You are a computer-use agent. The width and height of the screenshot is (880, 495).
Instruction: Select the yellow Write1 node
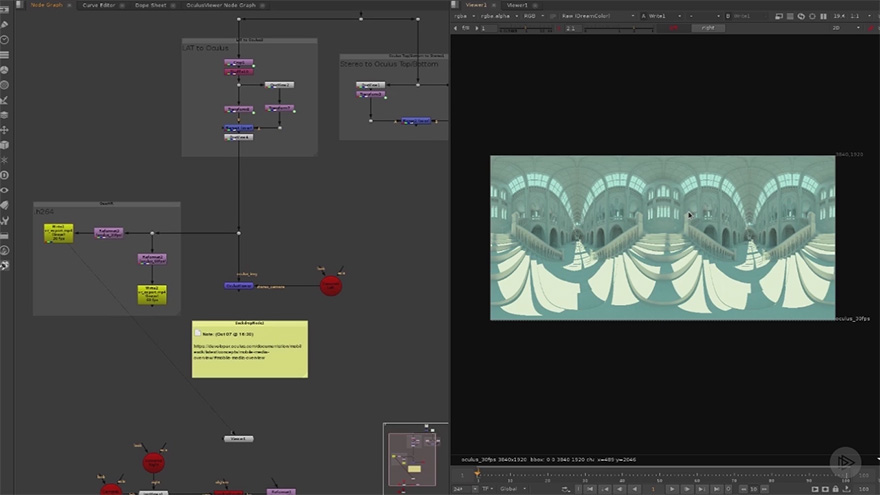click(x=58, y=233)
